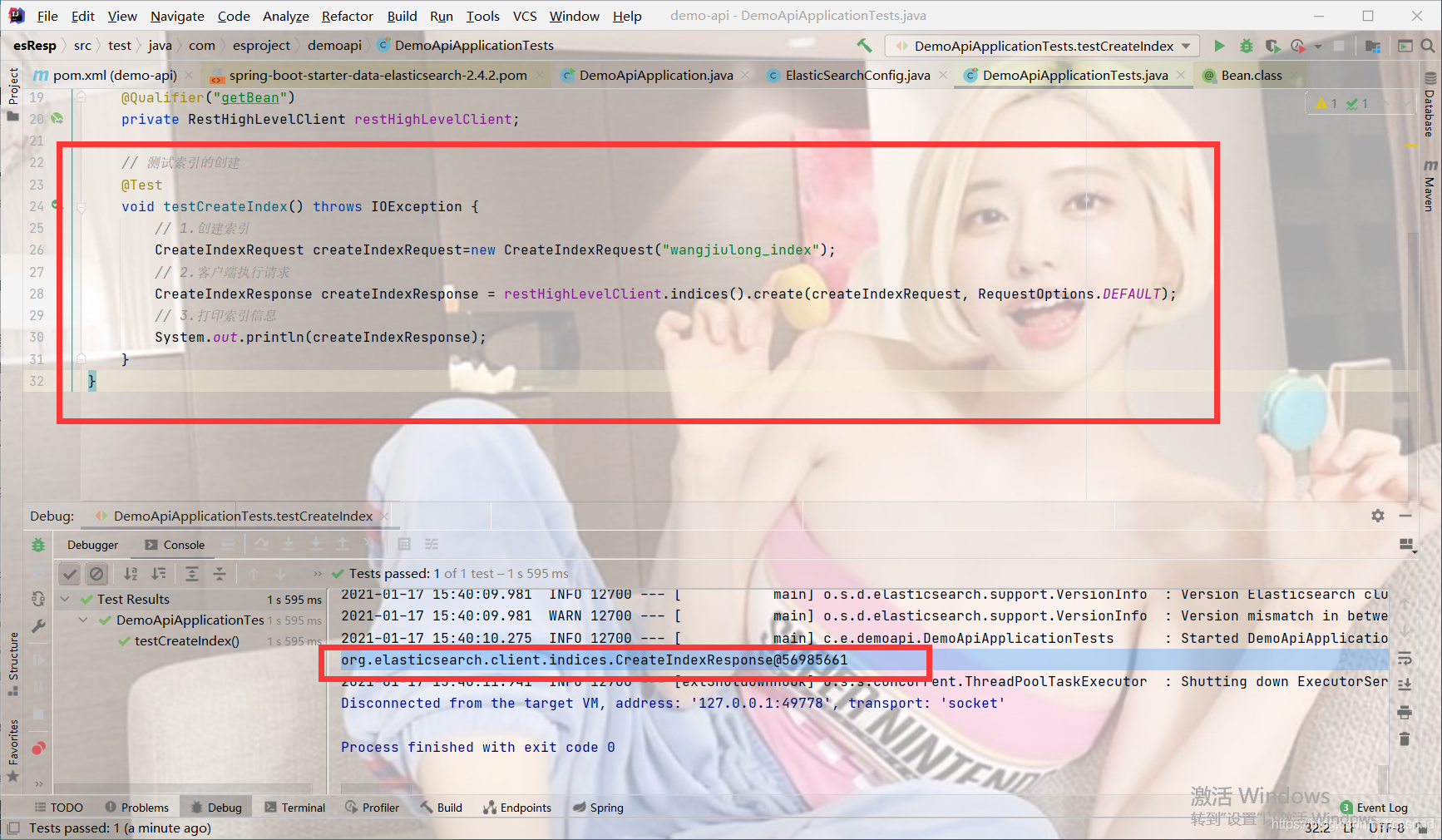
Task: Open the Spring tool window
Action: [598, 808]
